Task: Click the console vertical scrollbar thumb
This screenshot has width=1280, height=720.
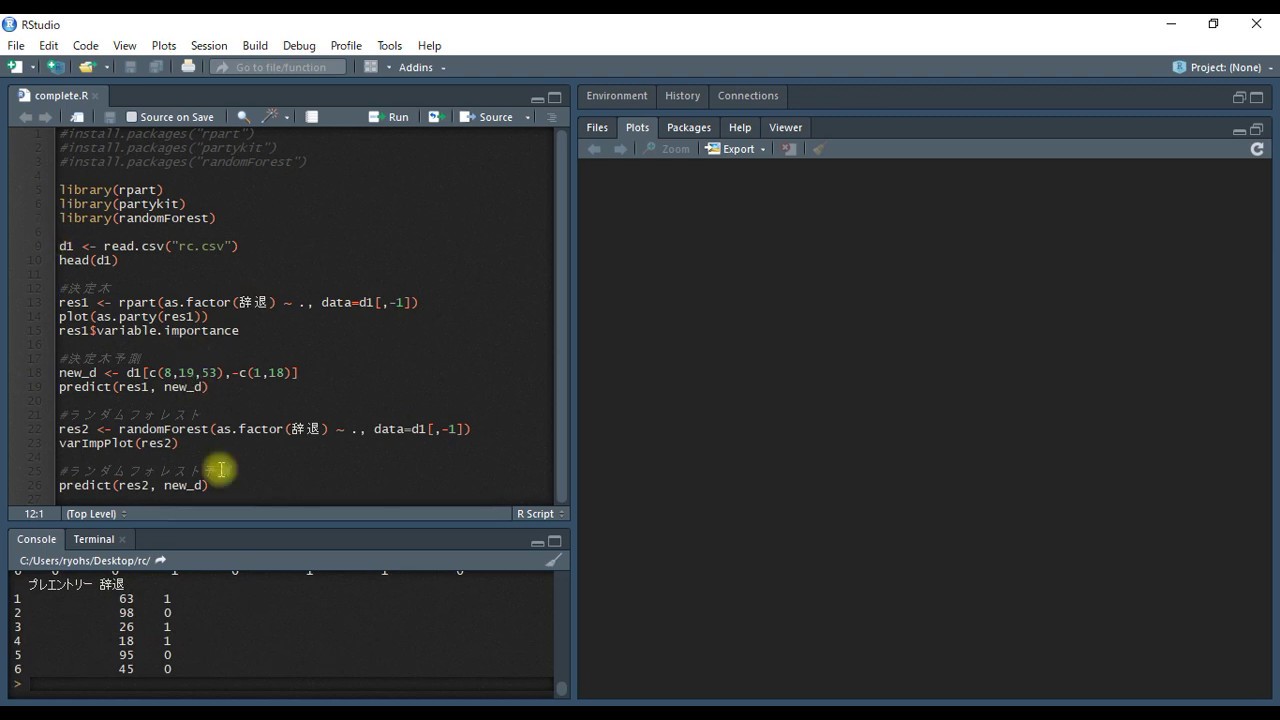Action: pyautogui.click(x=561, y=688)
